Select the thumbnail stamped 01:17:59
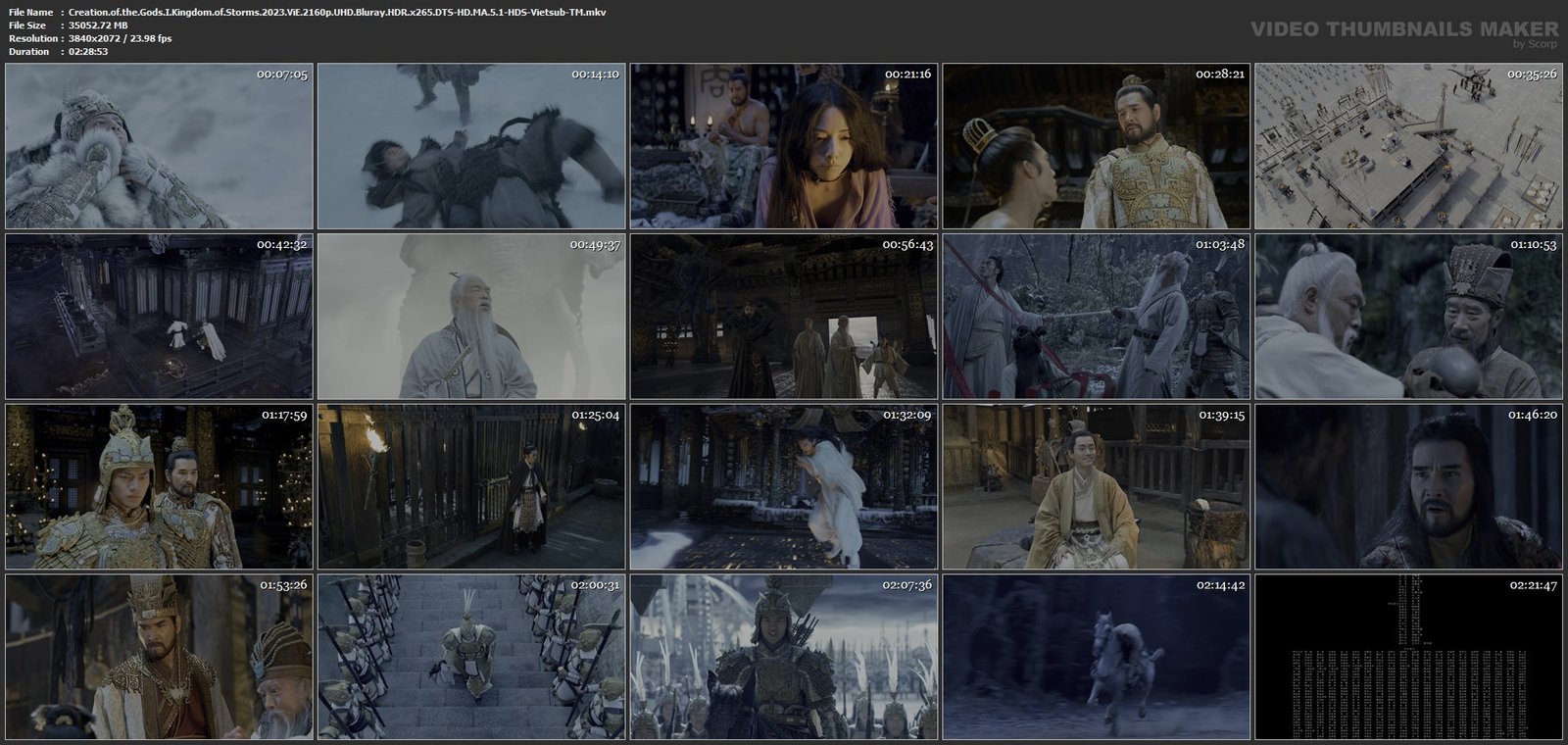1568x745 pixels. coord(159,487)
